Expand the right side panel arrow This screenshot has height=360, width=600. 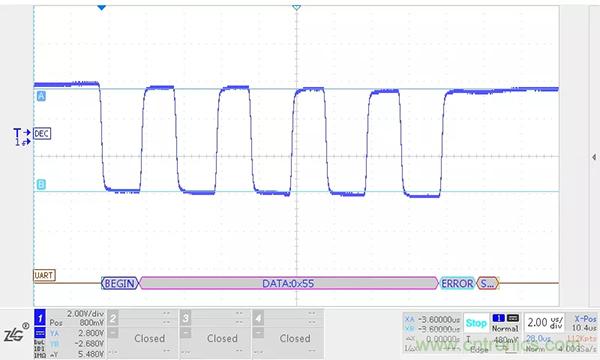(x=594, y=157)
